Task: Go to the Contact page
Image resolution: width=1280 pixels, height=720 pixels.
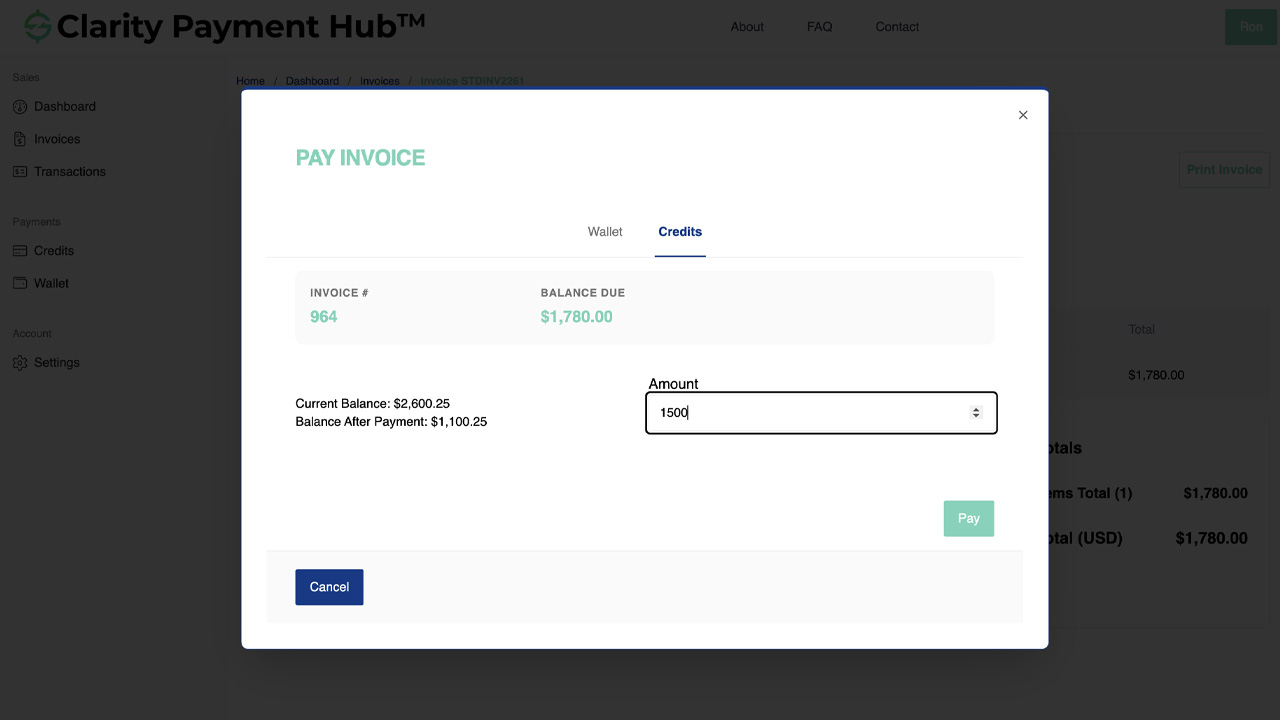Action: pos(896,27)
